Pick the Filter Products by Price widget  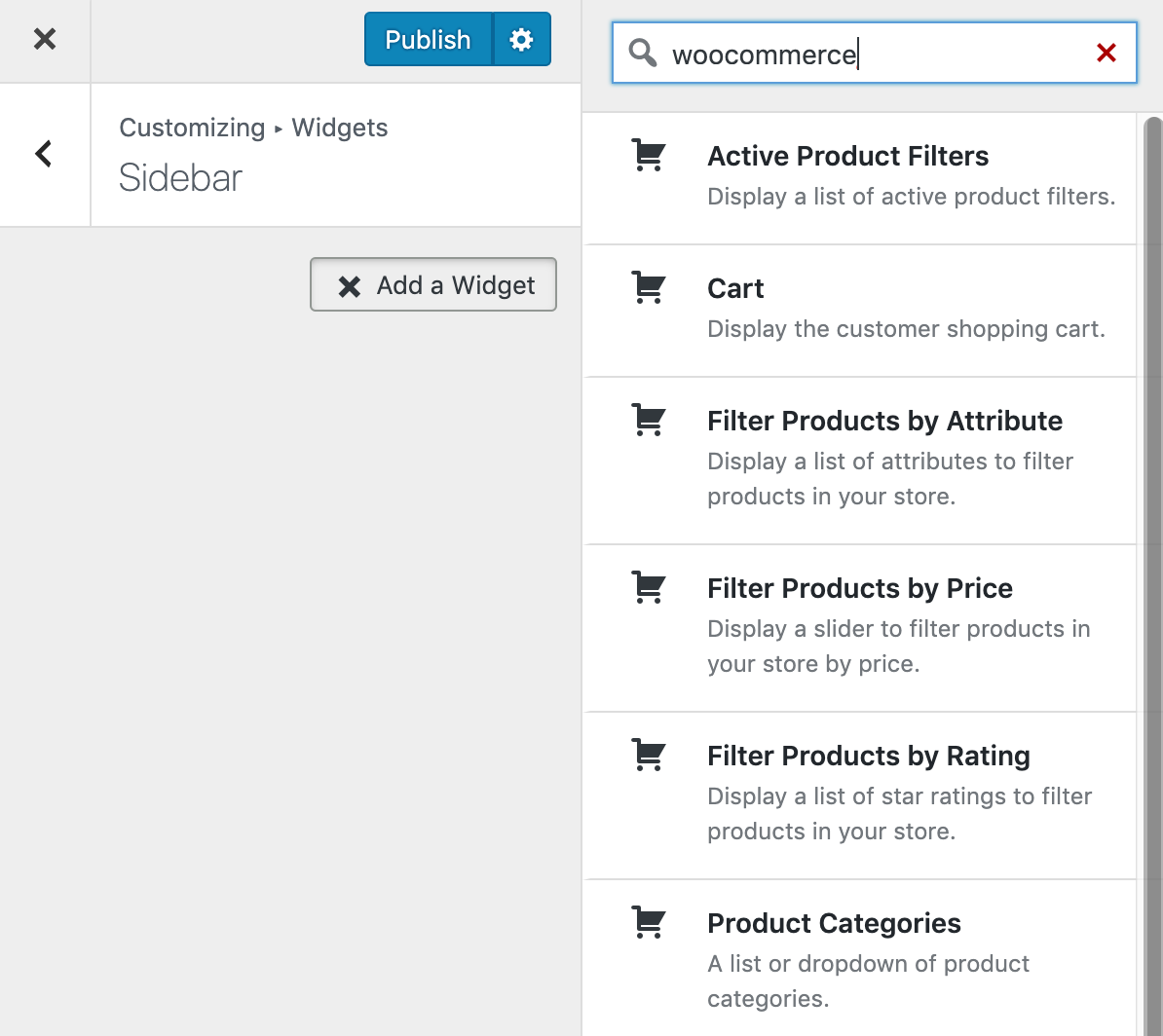coord(859,589)
